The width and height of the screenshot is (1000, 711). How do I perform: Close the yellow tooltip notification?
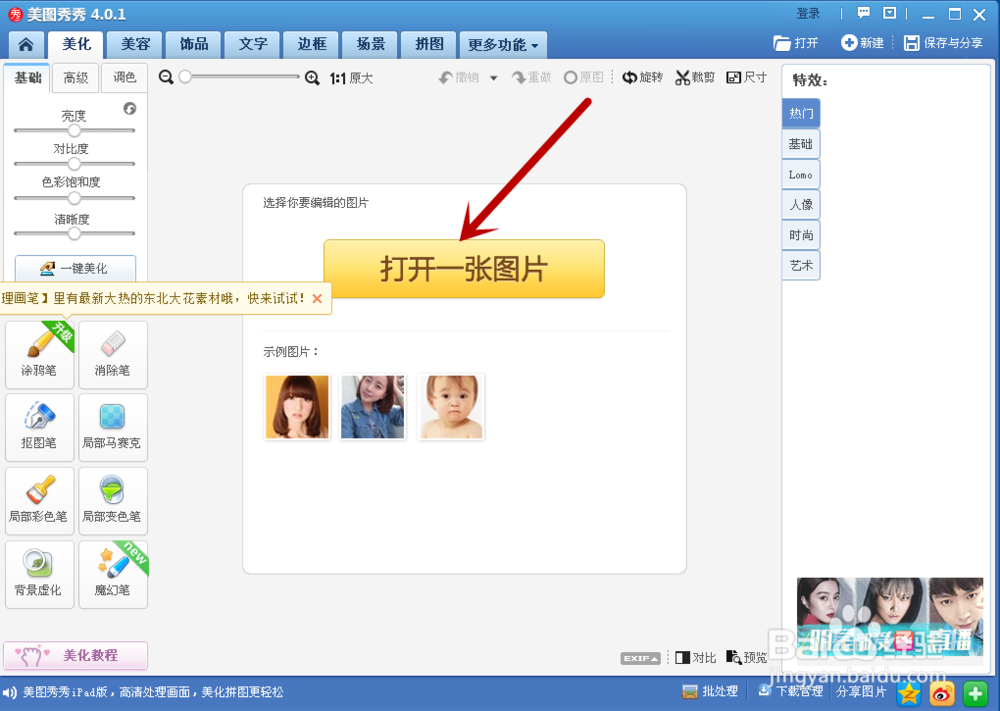[x=317, y=298]
